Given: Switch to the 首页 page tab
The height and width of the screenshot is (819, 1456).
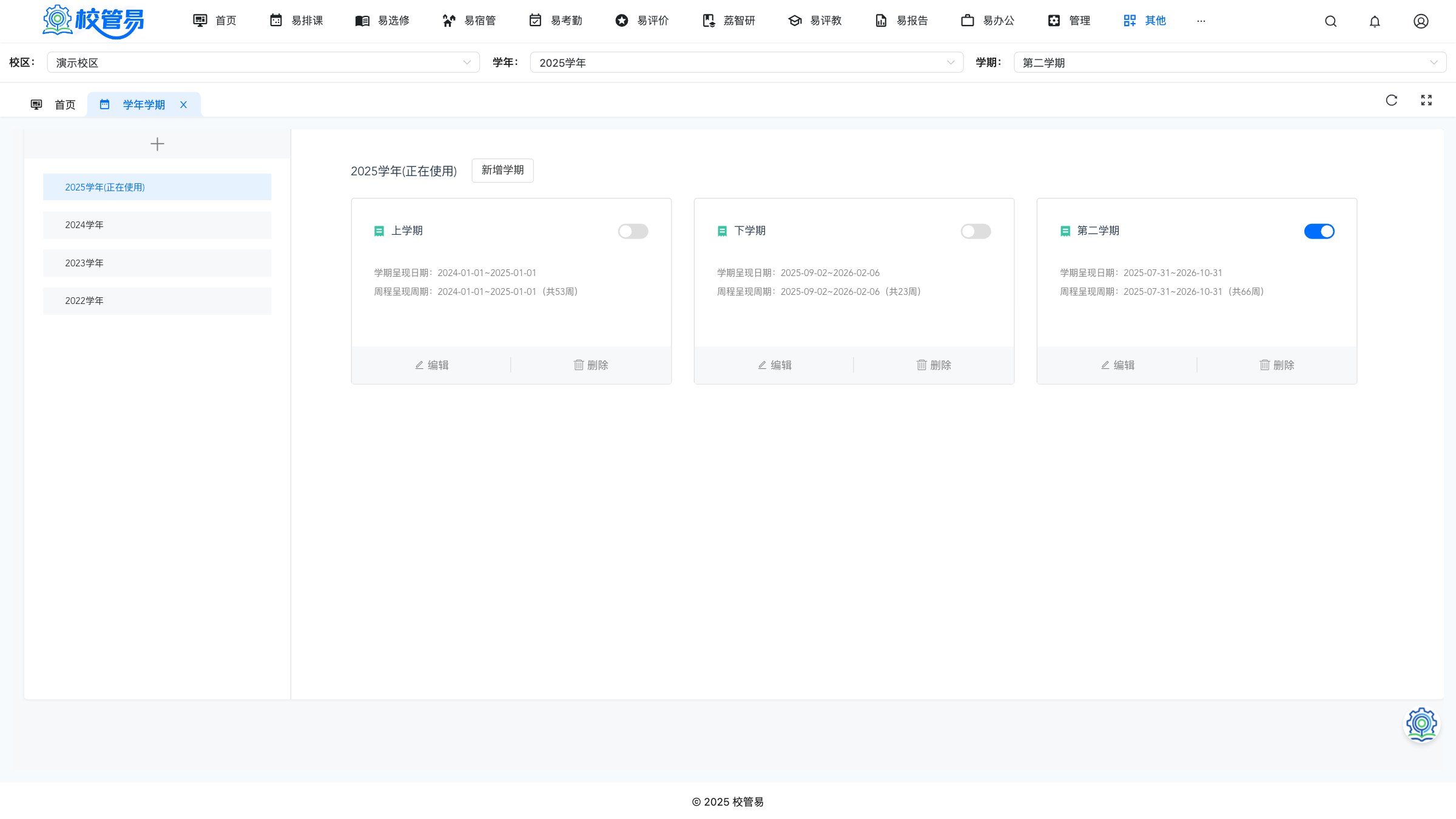Looking at the screenshot, I should (x=53, y=105).
